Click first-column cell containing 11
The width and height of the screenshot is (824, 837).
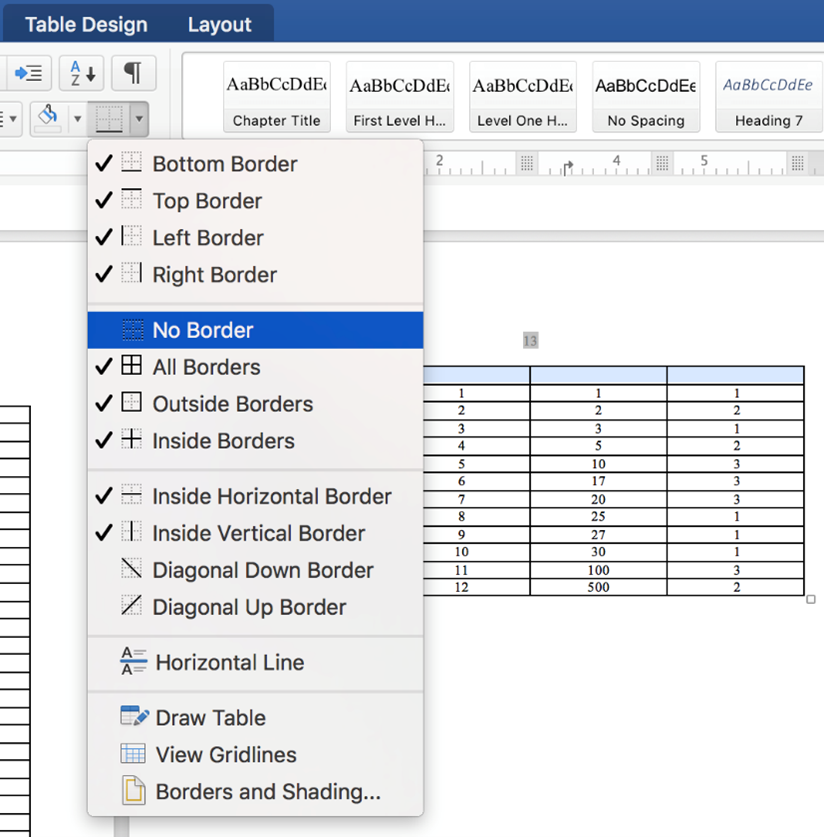pos(476,570)
